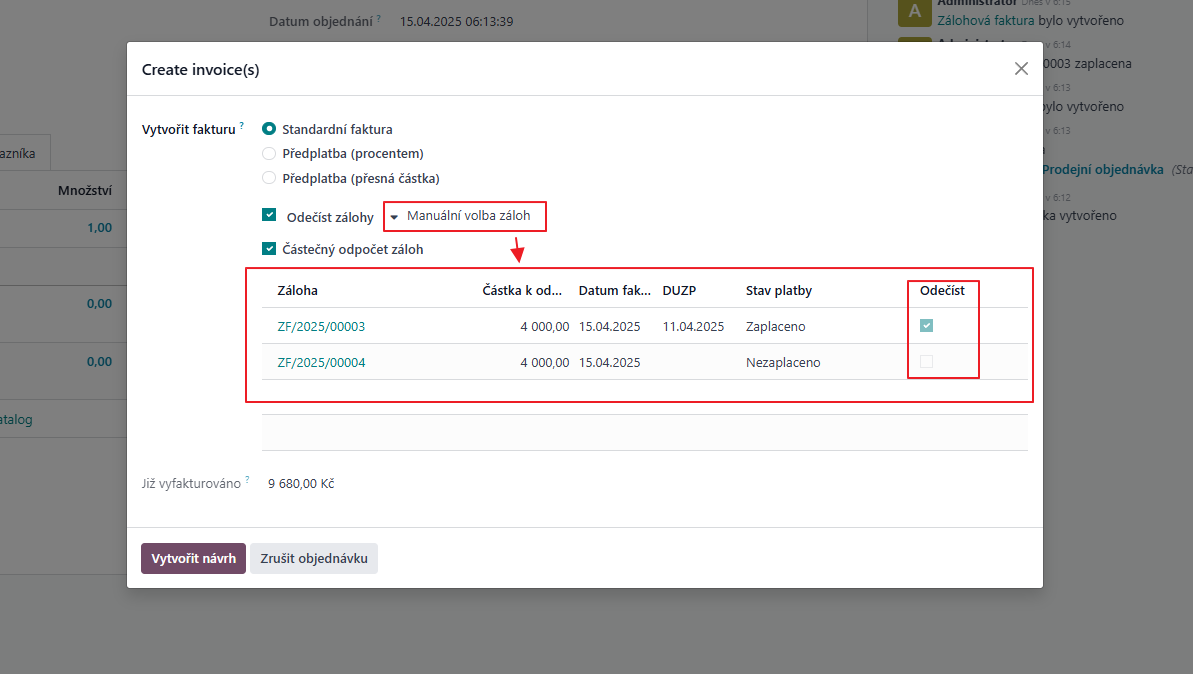Viewport: 1193px width, 674px height.
Task: Sort by the DUZP column header
Action: (679, 291)
